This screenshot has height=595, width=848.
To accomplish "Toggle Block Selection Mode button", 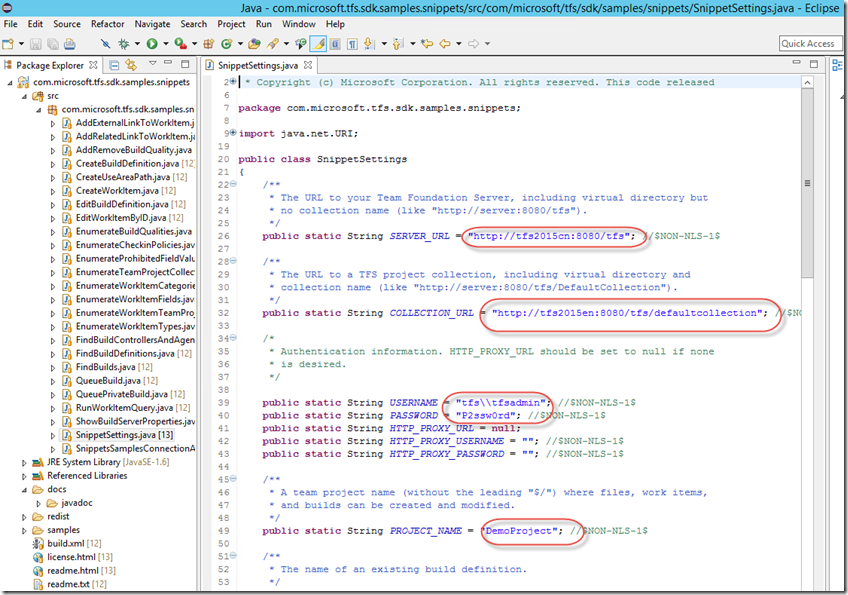I will click(335, 44).
